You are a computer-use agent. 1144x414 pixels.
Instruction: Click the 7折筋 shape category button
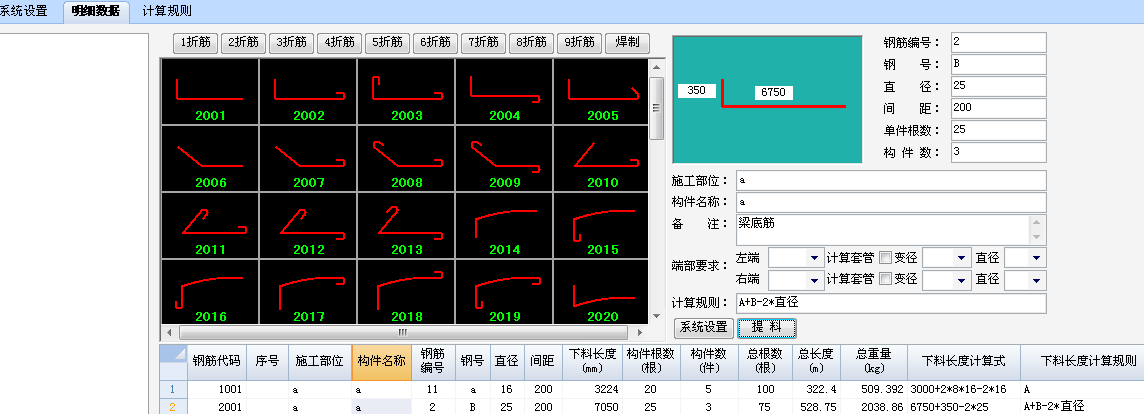click(x=484, y=42)
